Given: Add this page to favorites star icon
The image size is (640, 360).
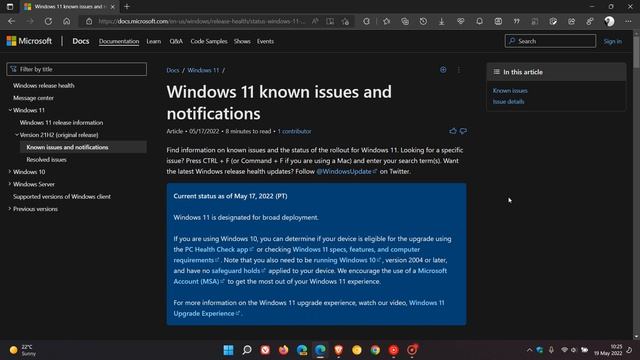Looking at the screenshot, I should click(345, 21).
